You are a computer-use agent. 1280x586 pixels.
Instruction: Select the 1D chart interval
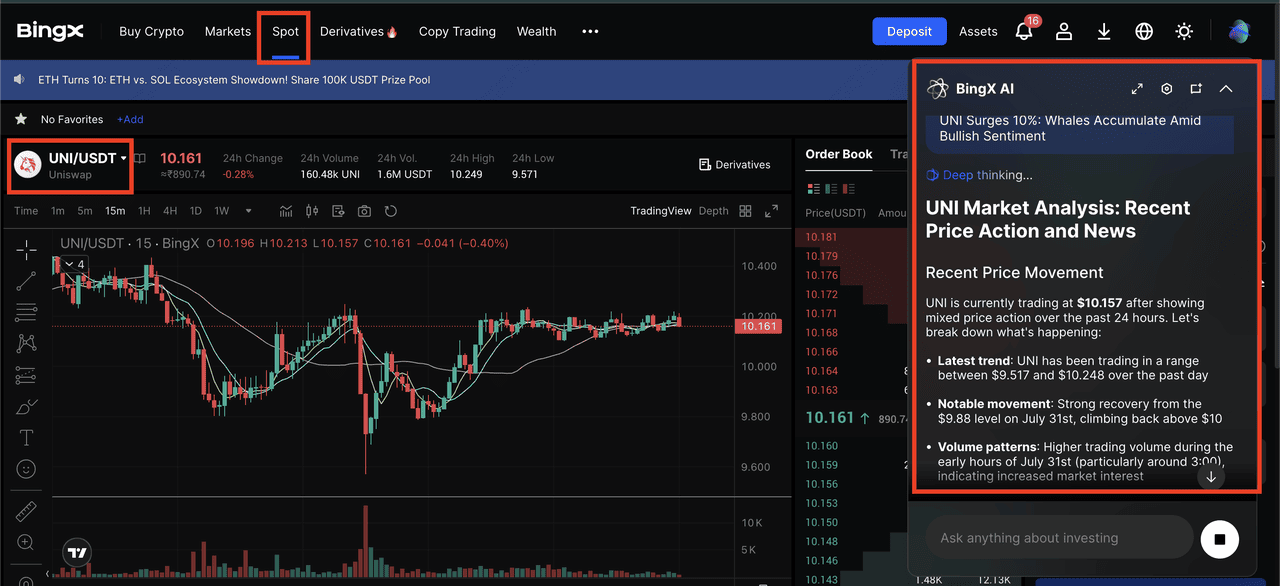pos(196,211)
